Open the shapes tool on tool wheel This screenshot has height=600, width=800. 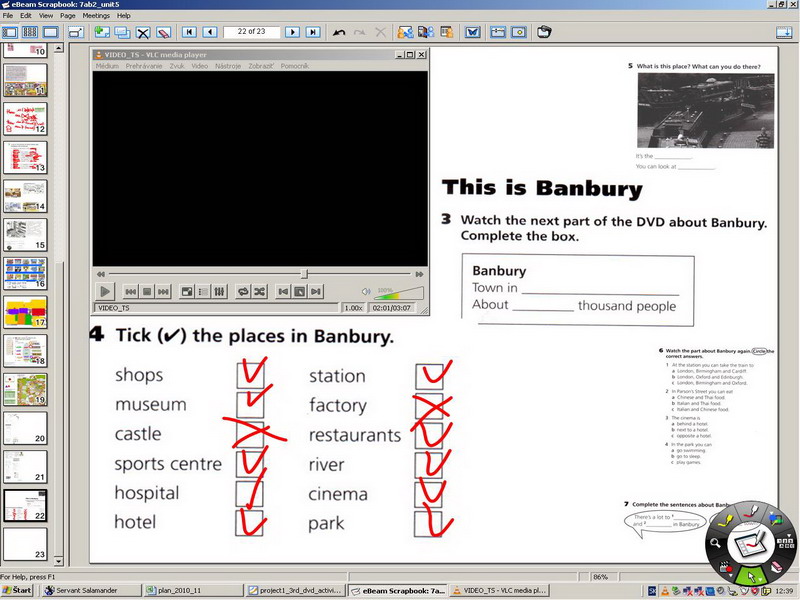[x=776, y=520]
